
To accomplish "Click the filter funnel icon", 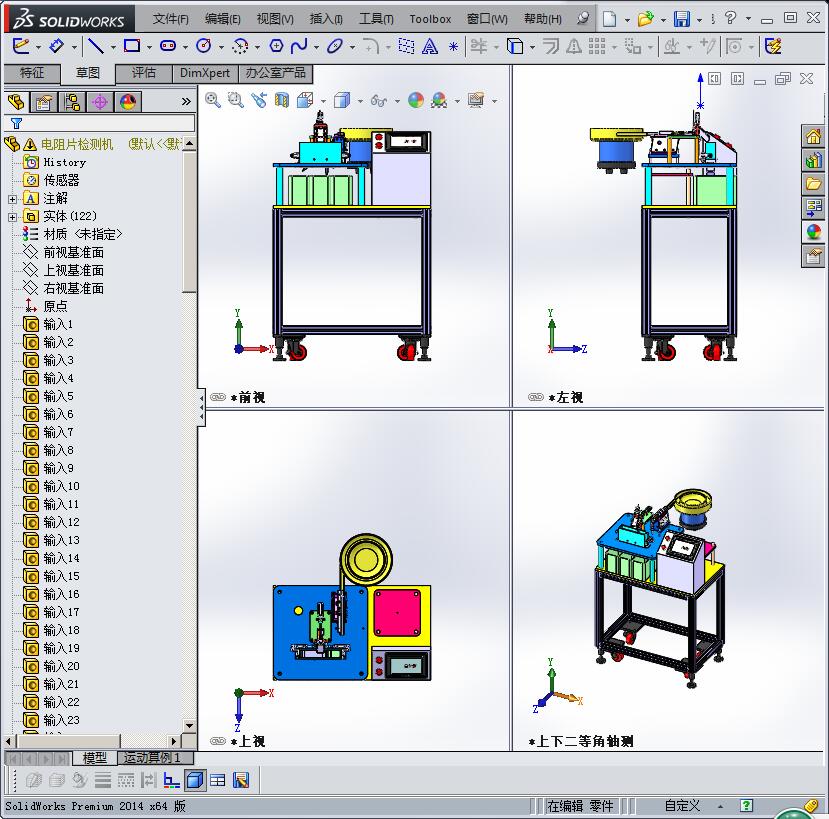I will click(x=16, y=124).
